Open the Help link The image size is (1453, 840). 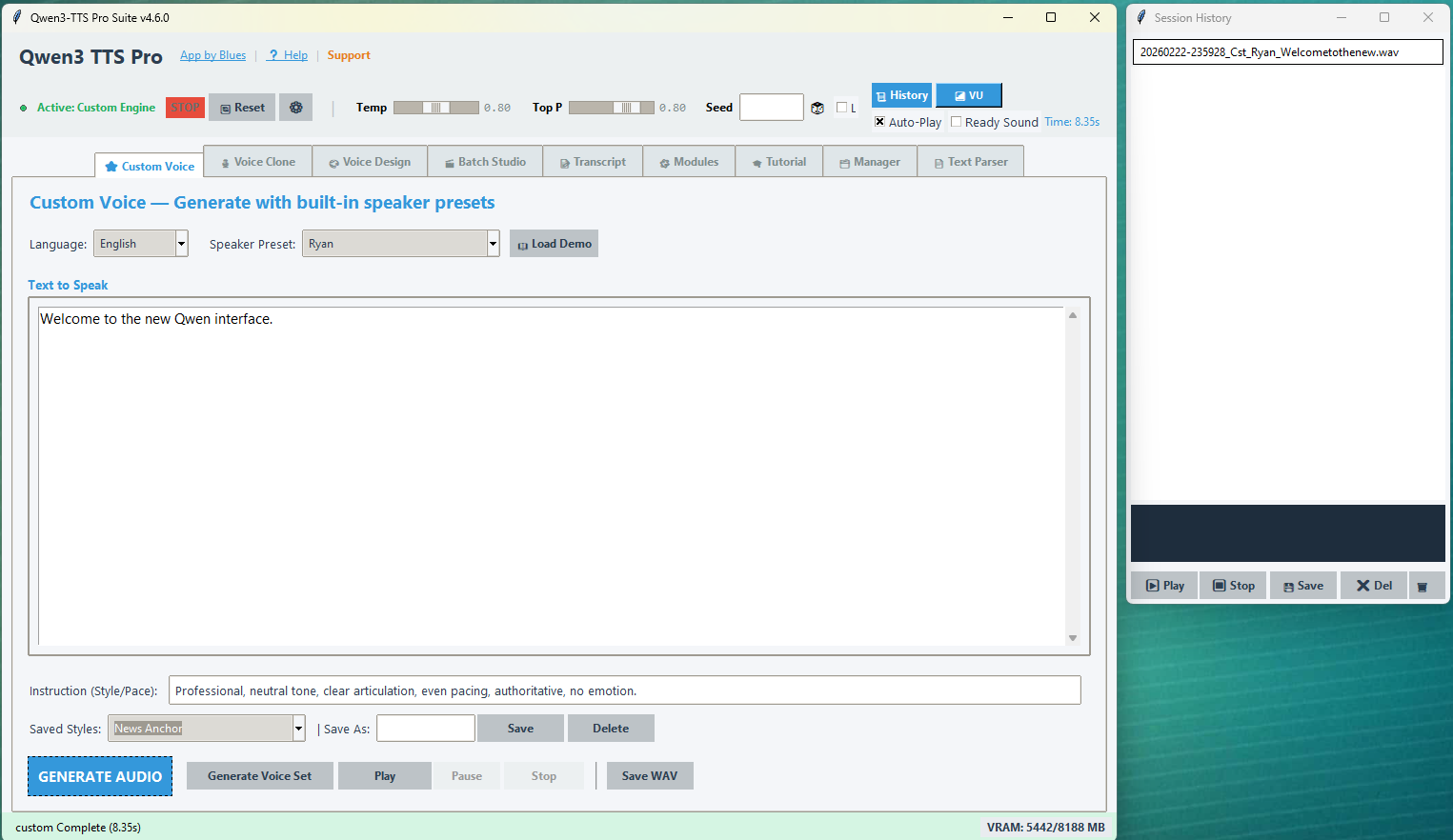(x=288, y=54)
